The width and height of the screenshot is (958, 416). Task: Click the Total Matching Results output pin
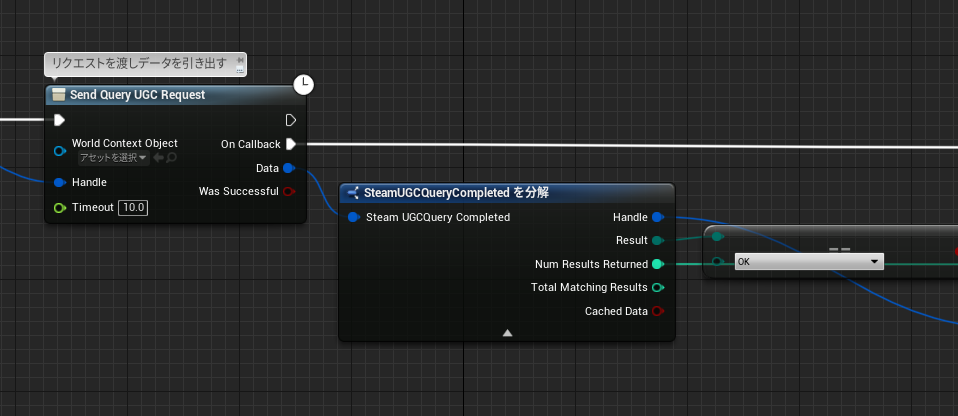click(658, 287)
